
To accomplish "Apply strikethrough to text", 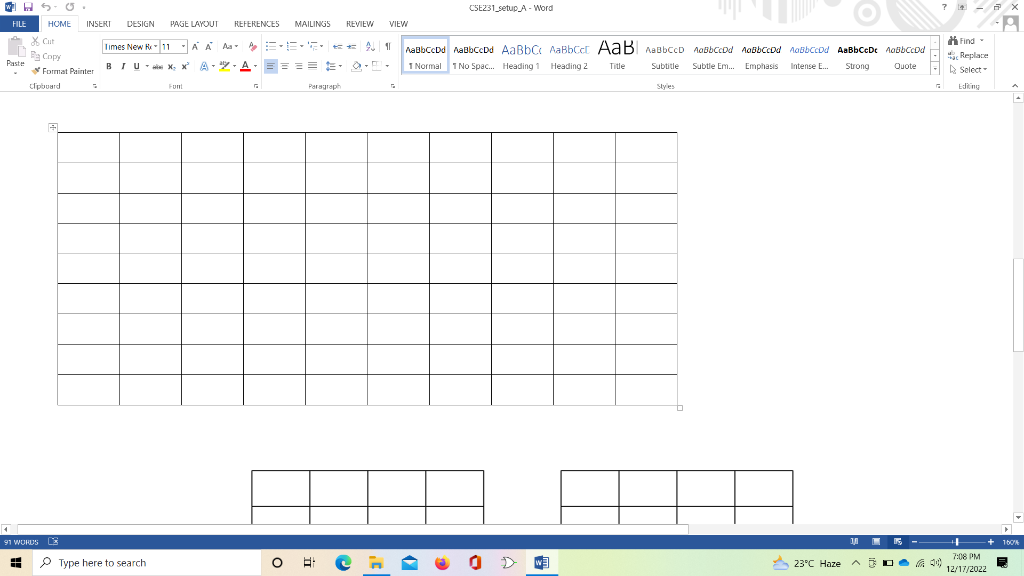I will click(x=158, y=66).
